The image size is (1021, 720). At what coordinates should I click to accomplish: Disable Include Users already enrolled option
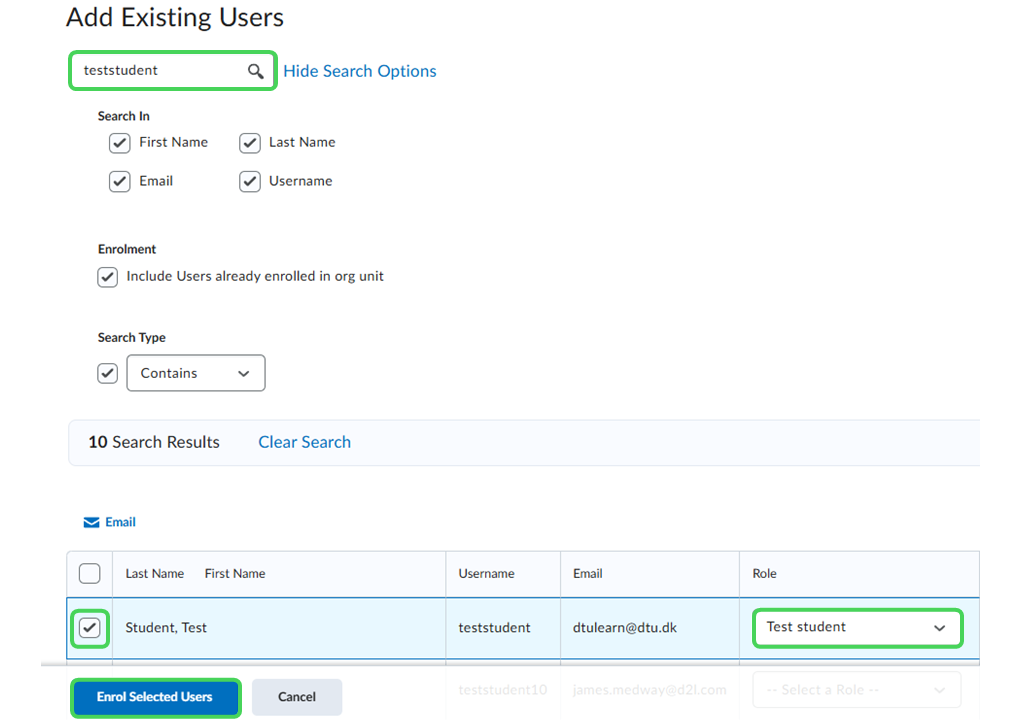click(108, 277)
